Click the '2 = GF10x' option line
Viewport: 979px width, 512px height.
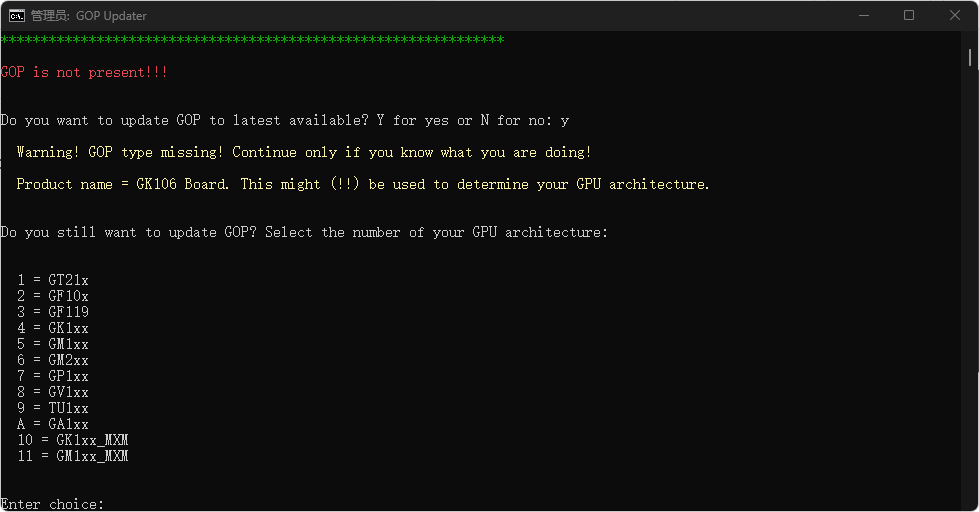click(53, 296)
